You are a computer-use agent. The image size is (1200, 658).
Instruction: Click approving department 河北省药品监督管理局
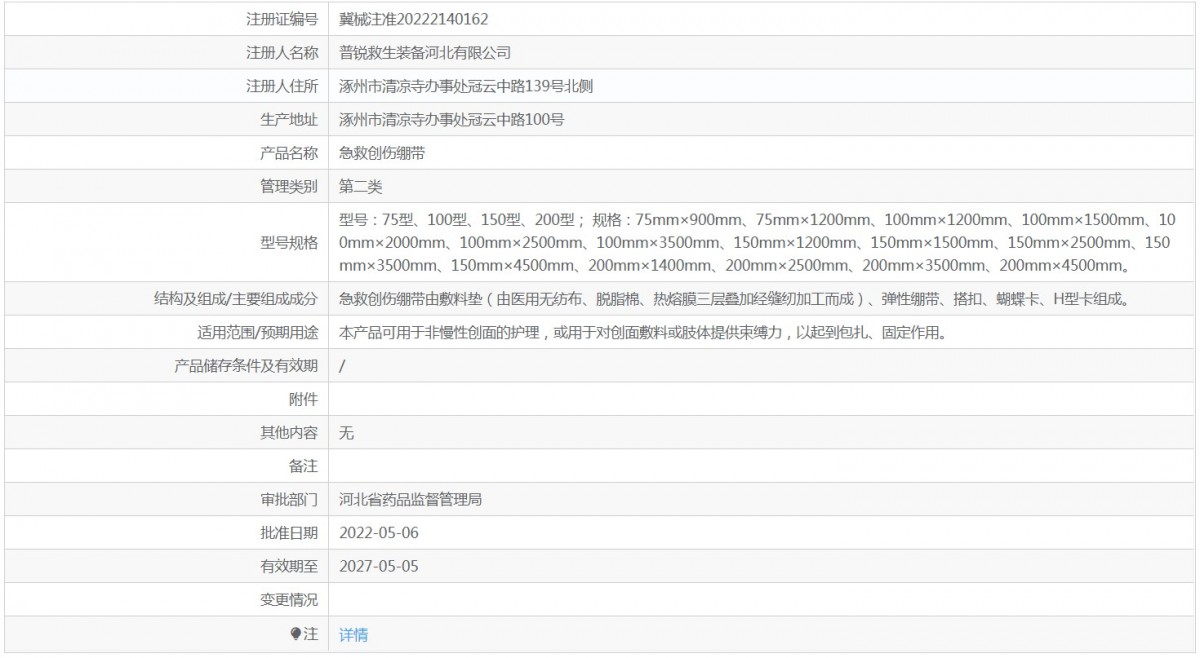tap(411, 498)
